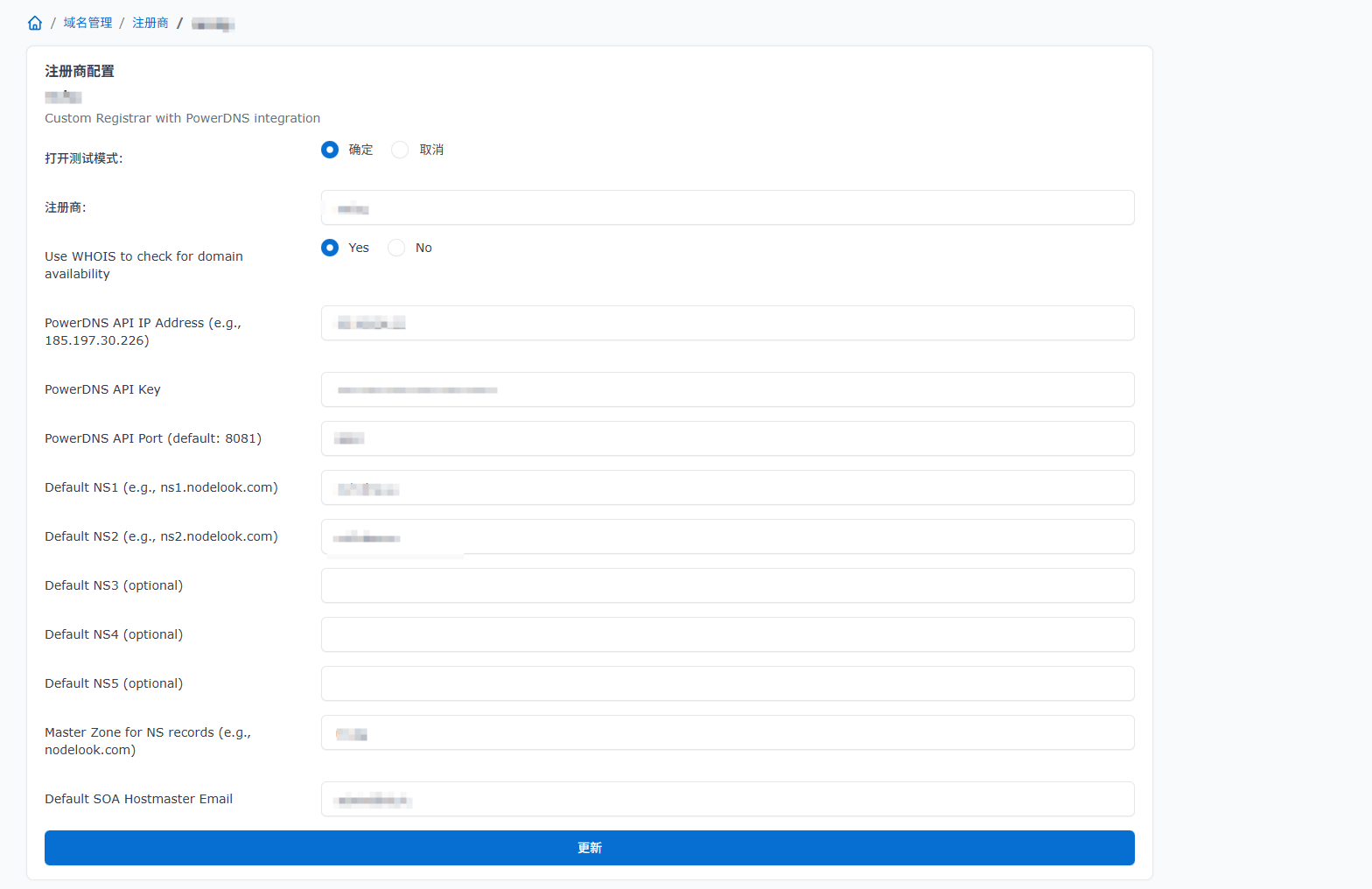Viewport: 1372px width, 889px height.
Task: Open the 域名管理 breadcrumb link
Action: point(87,23)
